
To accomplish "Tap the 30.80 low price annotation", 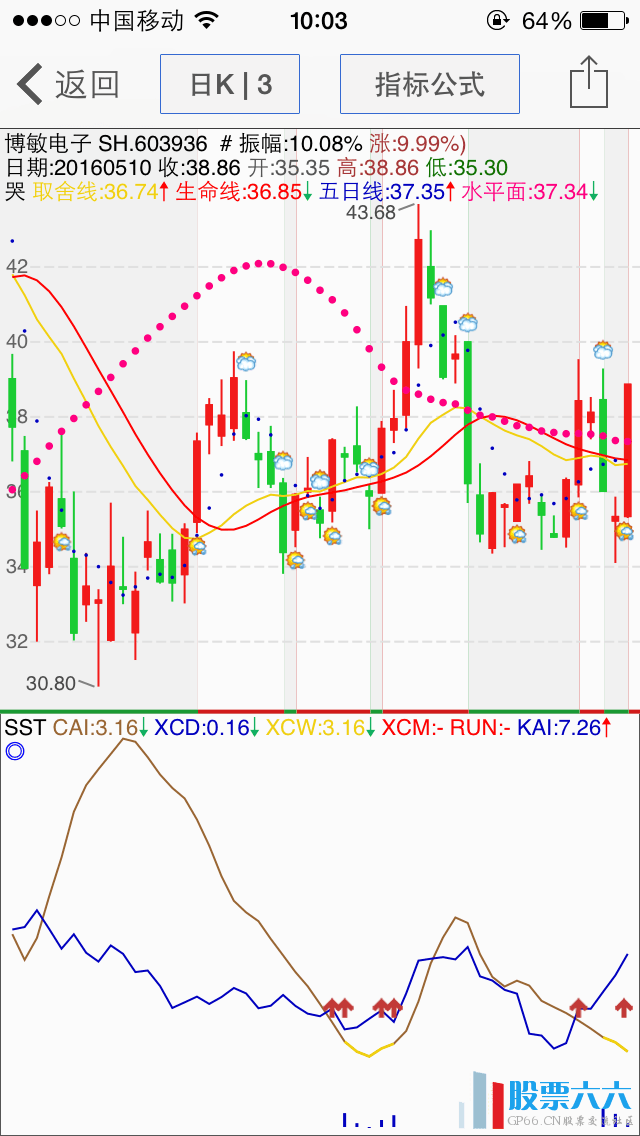I will (x=51, y=682).
